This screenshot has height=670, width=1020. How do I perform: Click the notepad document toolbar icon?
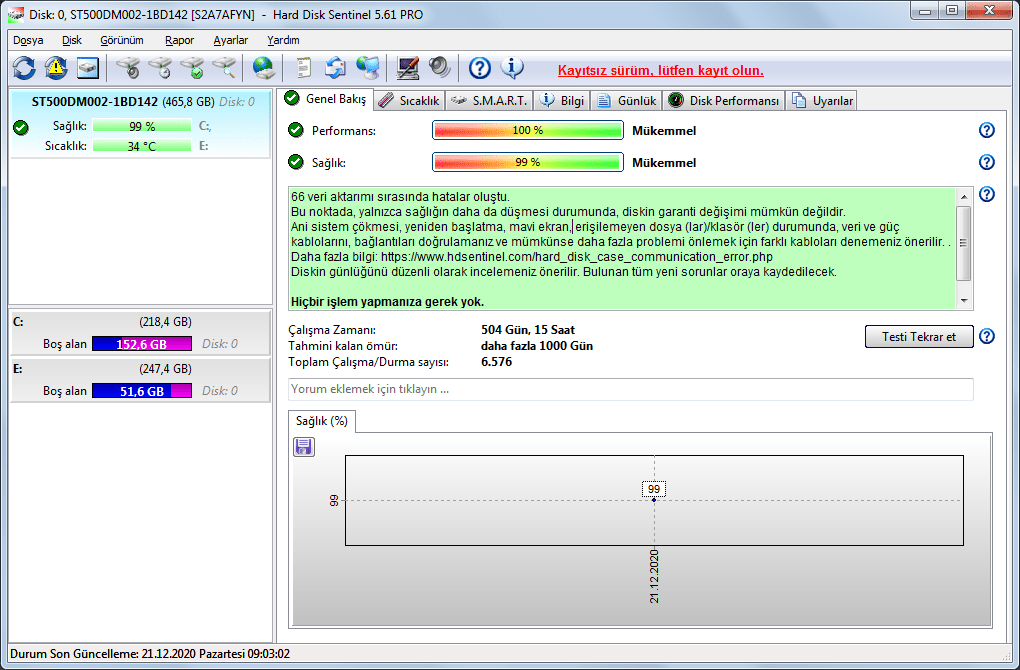pos(304,68)
